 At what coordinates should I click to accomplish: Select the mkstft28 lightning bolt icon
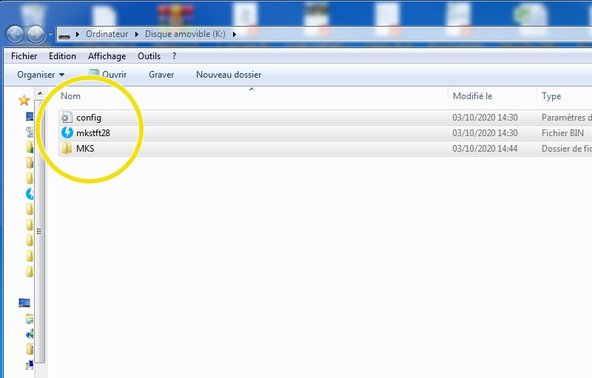click(x=67, y=133)
